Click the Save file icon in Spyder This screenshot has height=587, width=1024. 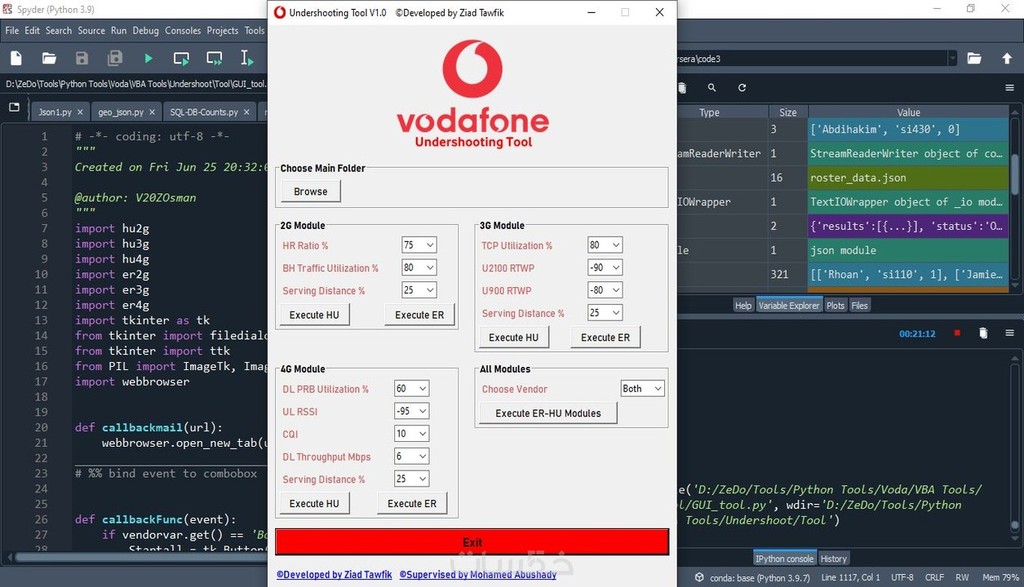tap(82, 59)
